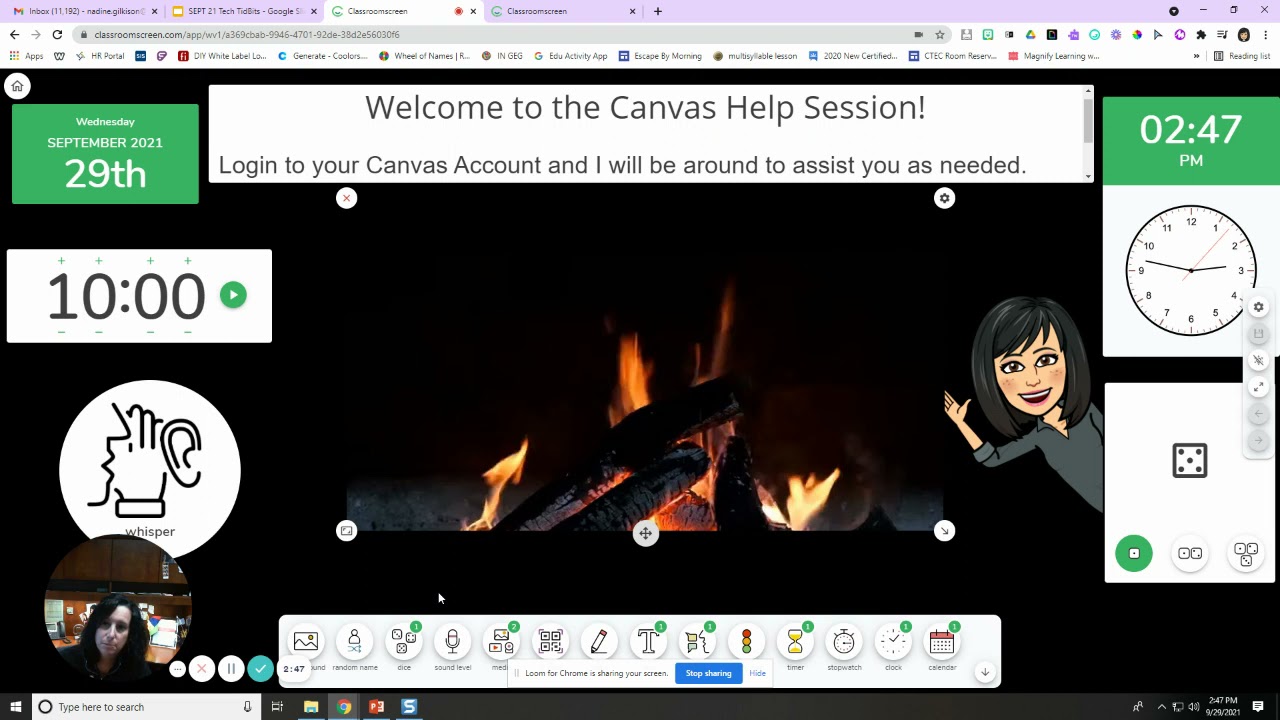Bookmark this page with the star icon
Viewport: 1280px width, 720px height.
click(x=940, y=34)
